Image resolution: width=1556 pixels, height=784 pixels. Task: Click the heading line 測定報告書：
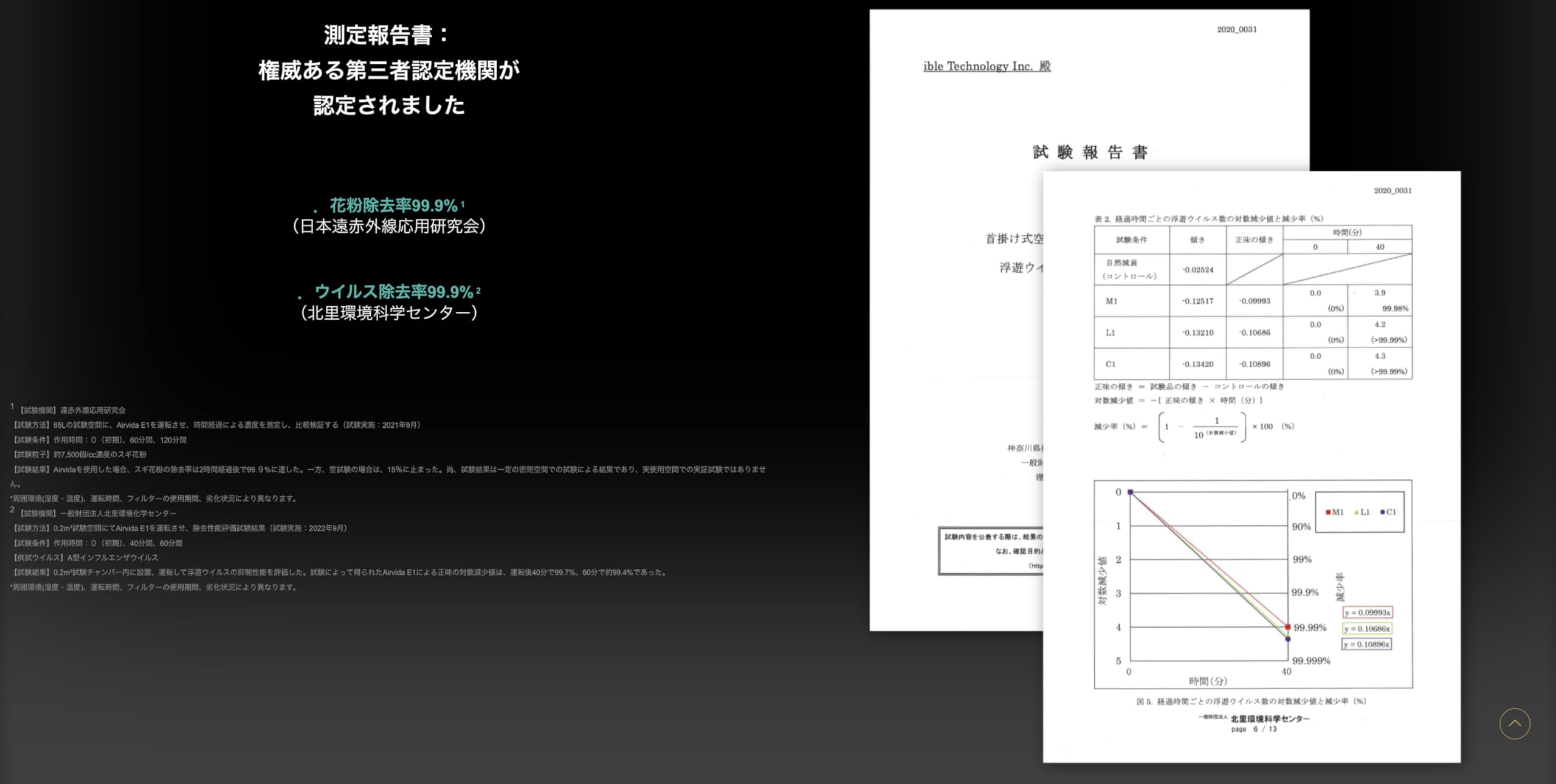(x=387, y=35)
